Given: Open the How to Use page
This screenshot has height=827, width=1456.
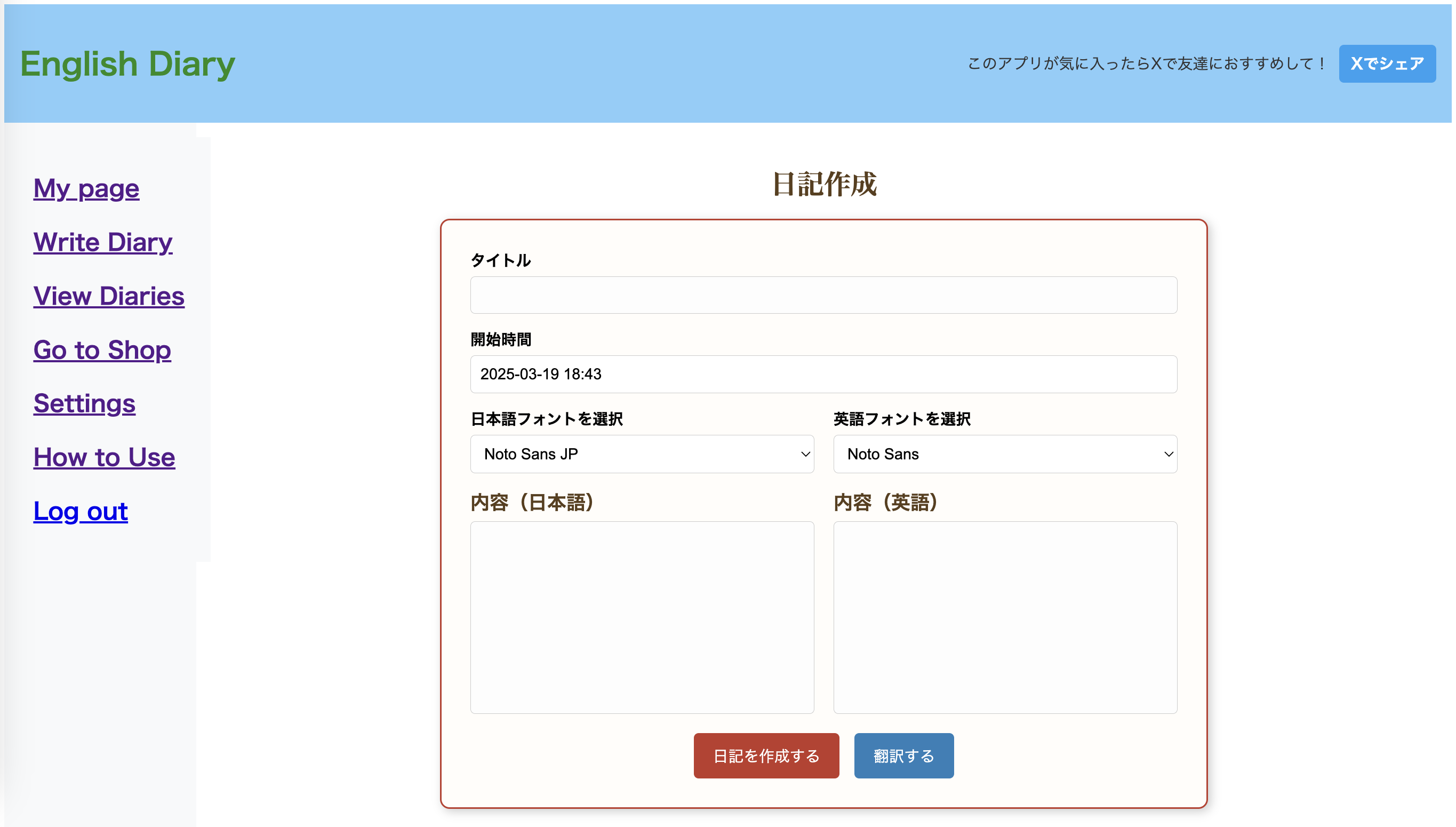Looking at the screenshot, I should (105, 457).
